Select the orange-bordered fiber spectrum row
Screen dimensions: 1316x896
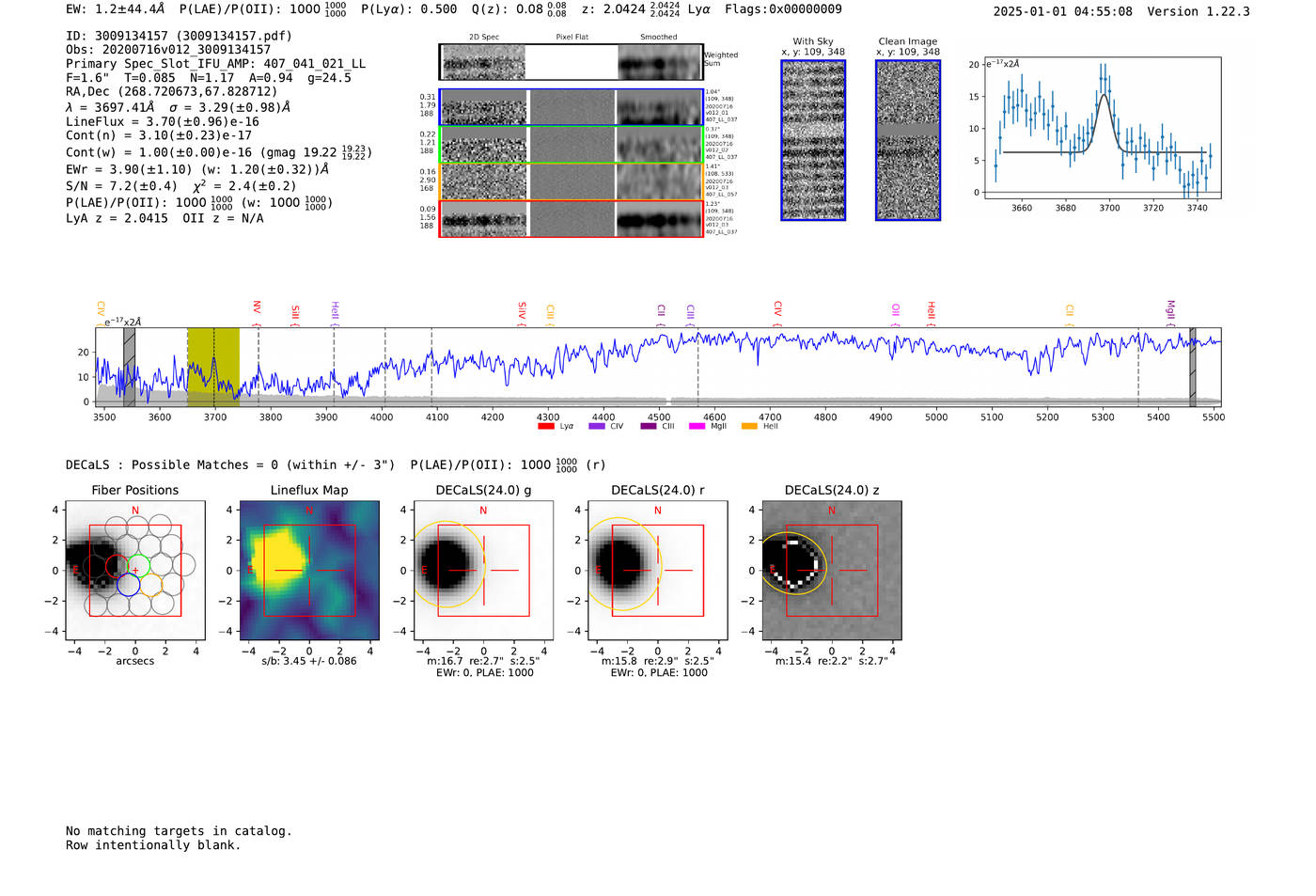pos(571,181)
